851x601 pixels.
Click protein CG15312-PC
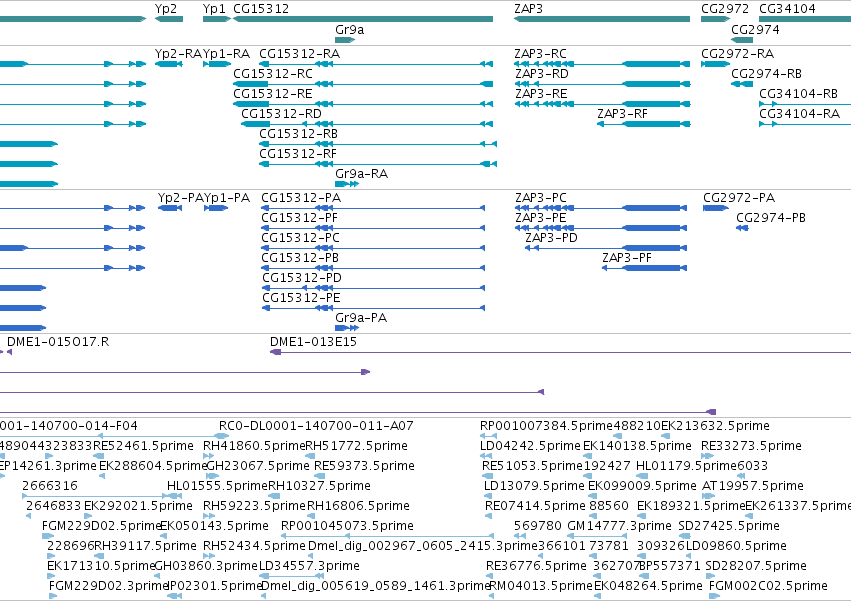(x=301, y=238)
